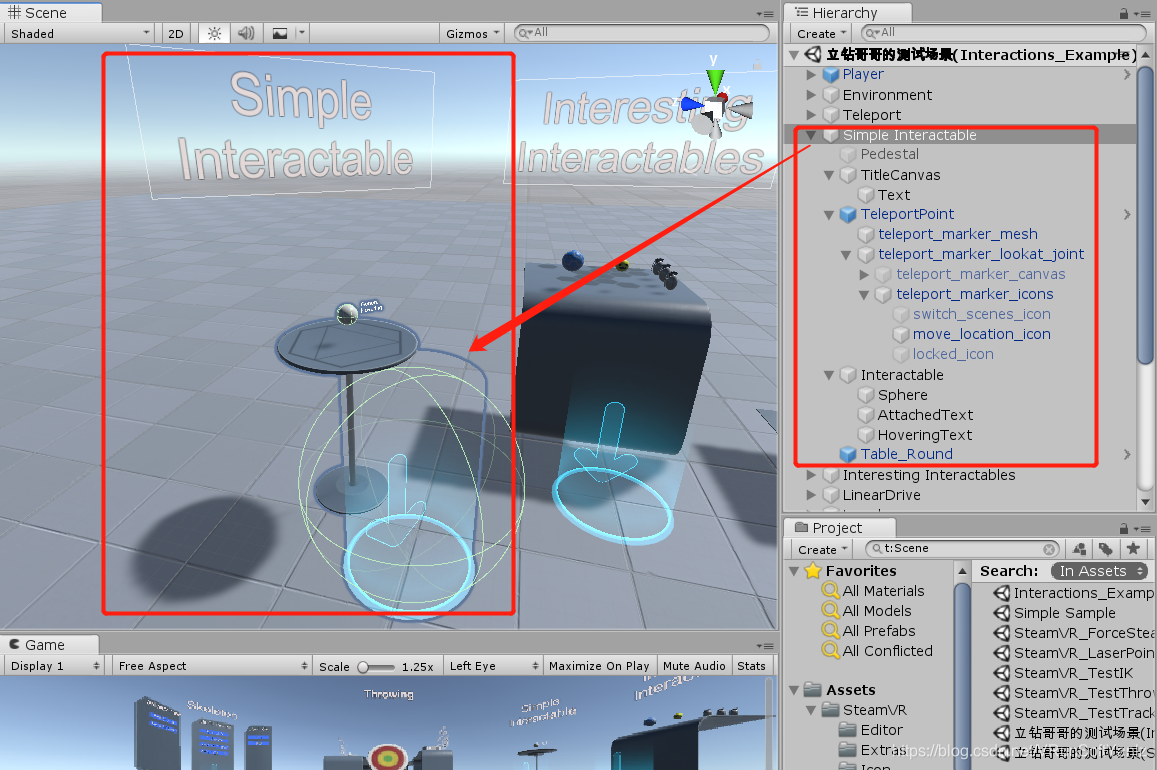Open the In Assets search scope dropdown
Viewport: 1157px width, 770px height.
pos(1099,571)
